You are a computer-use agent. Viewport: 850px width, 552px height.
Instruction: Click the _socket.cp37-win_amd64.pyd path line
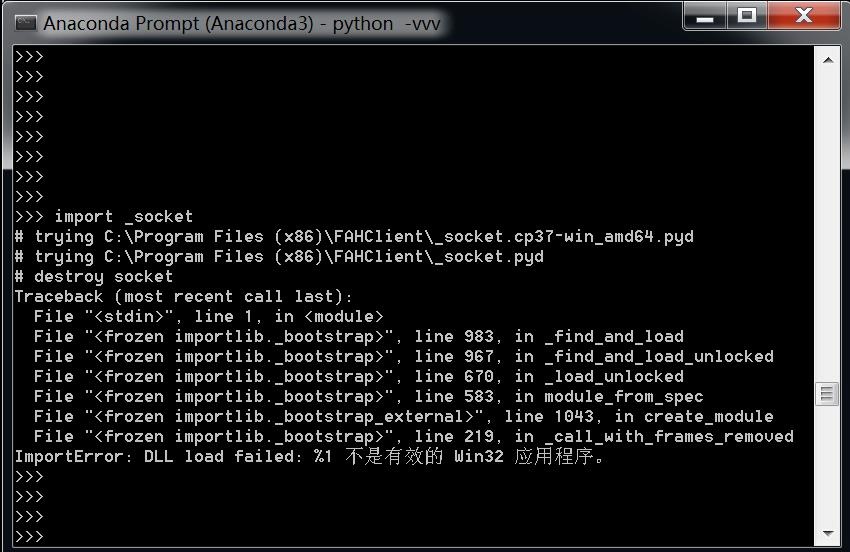[x=354, y=237]
